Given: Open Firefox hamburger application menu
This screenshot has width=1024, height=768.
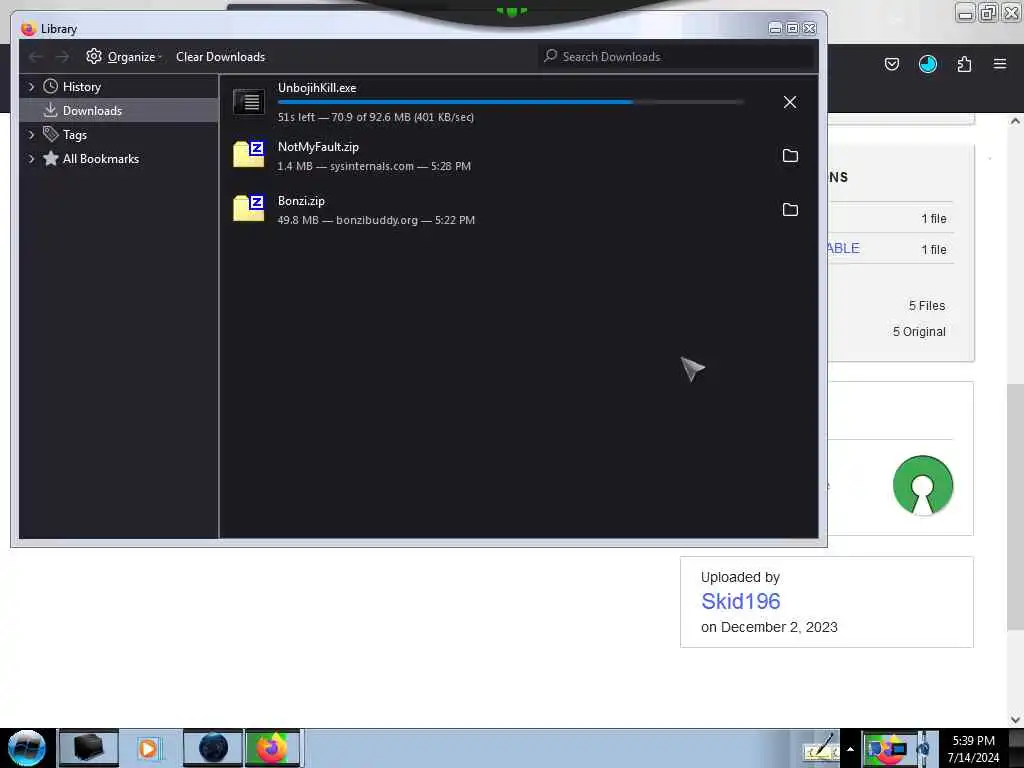Looking at the screenshot, I should tap(1000, 64).
